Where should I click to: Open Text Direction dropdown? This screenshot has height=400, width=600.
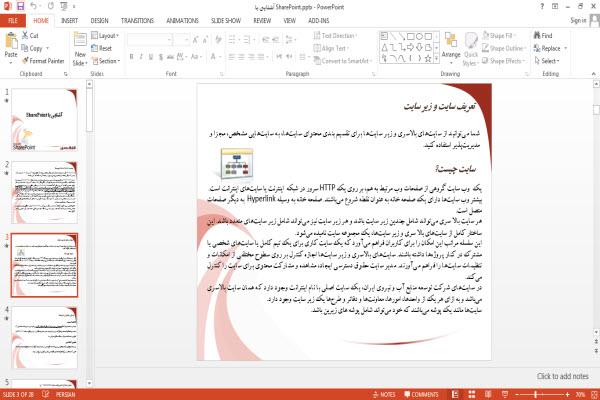point(336,36)
